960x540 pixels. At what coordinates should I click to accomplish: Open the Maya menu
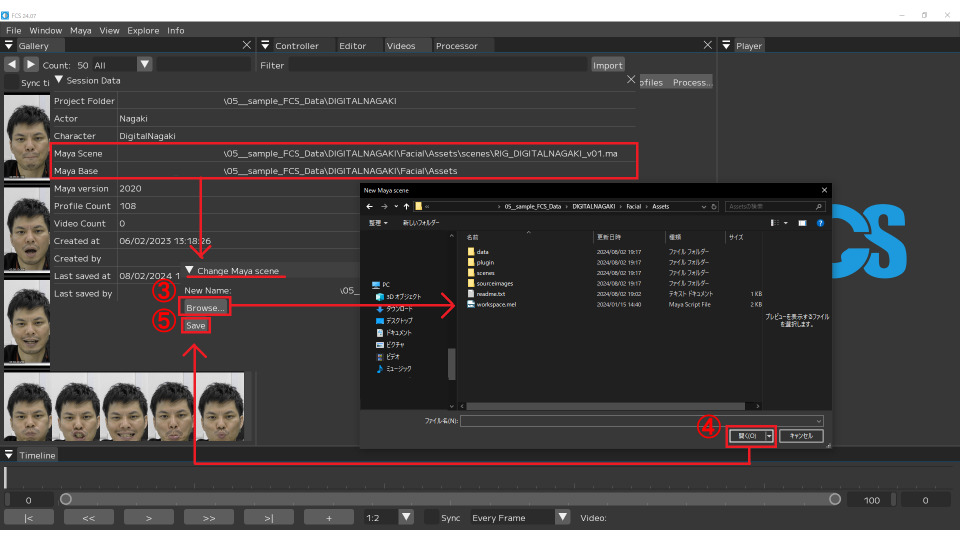(x=82, y=30)
